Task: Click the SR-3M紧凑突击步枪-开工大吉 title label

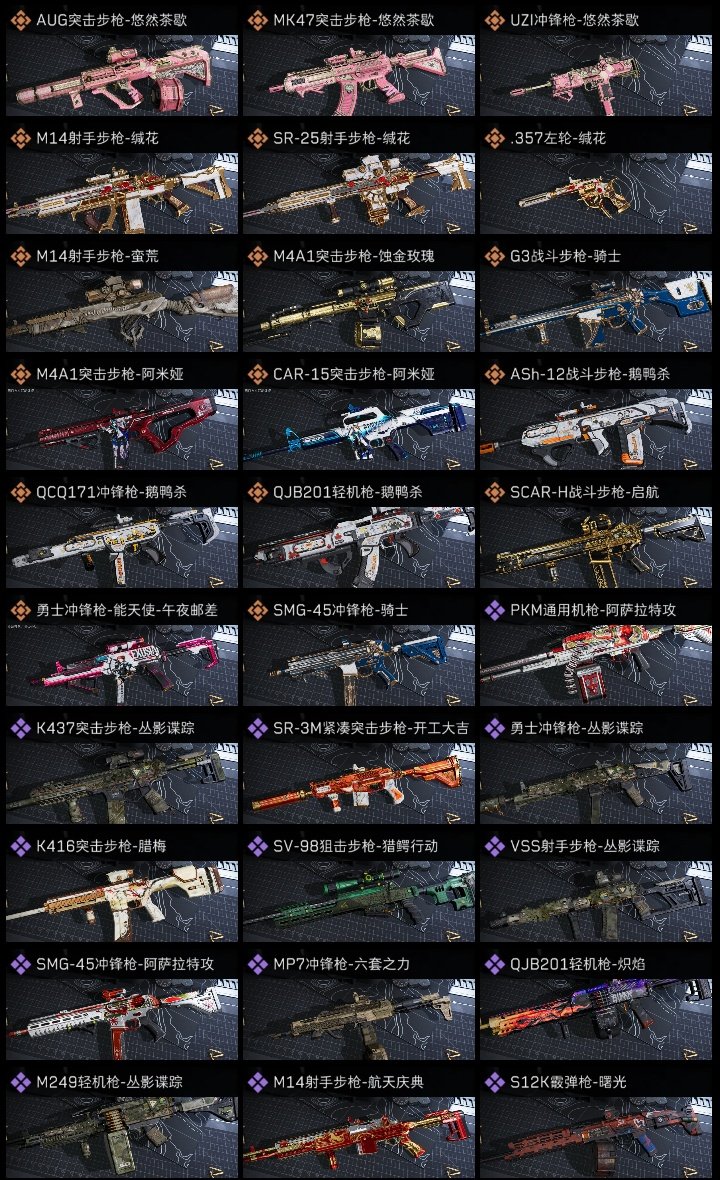Action: coord(370,728)
